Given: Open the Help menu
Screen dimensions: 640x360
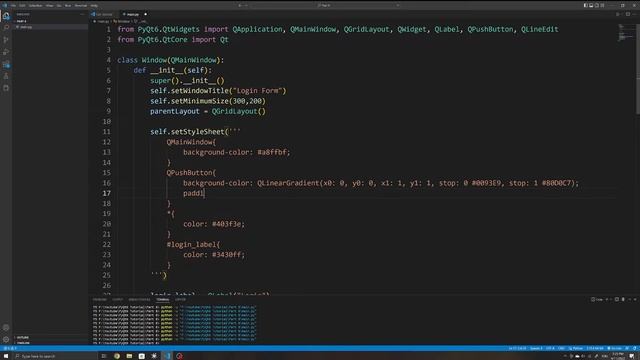Looking at the screenshot, I should click(94, 5).
